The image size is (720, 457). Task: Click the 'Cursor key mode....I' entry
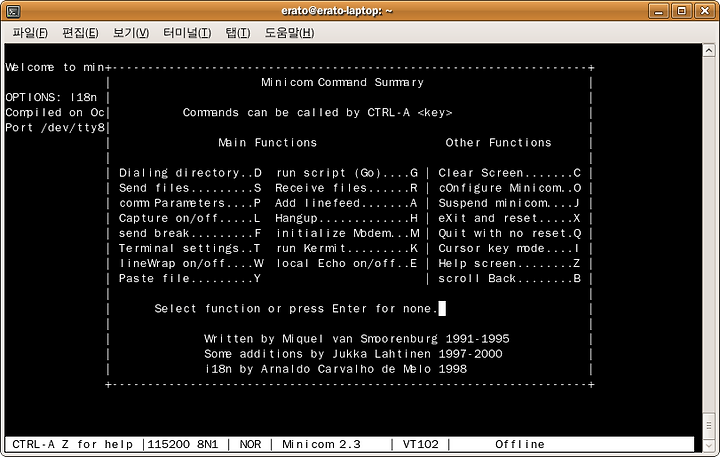pos(509,248)
